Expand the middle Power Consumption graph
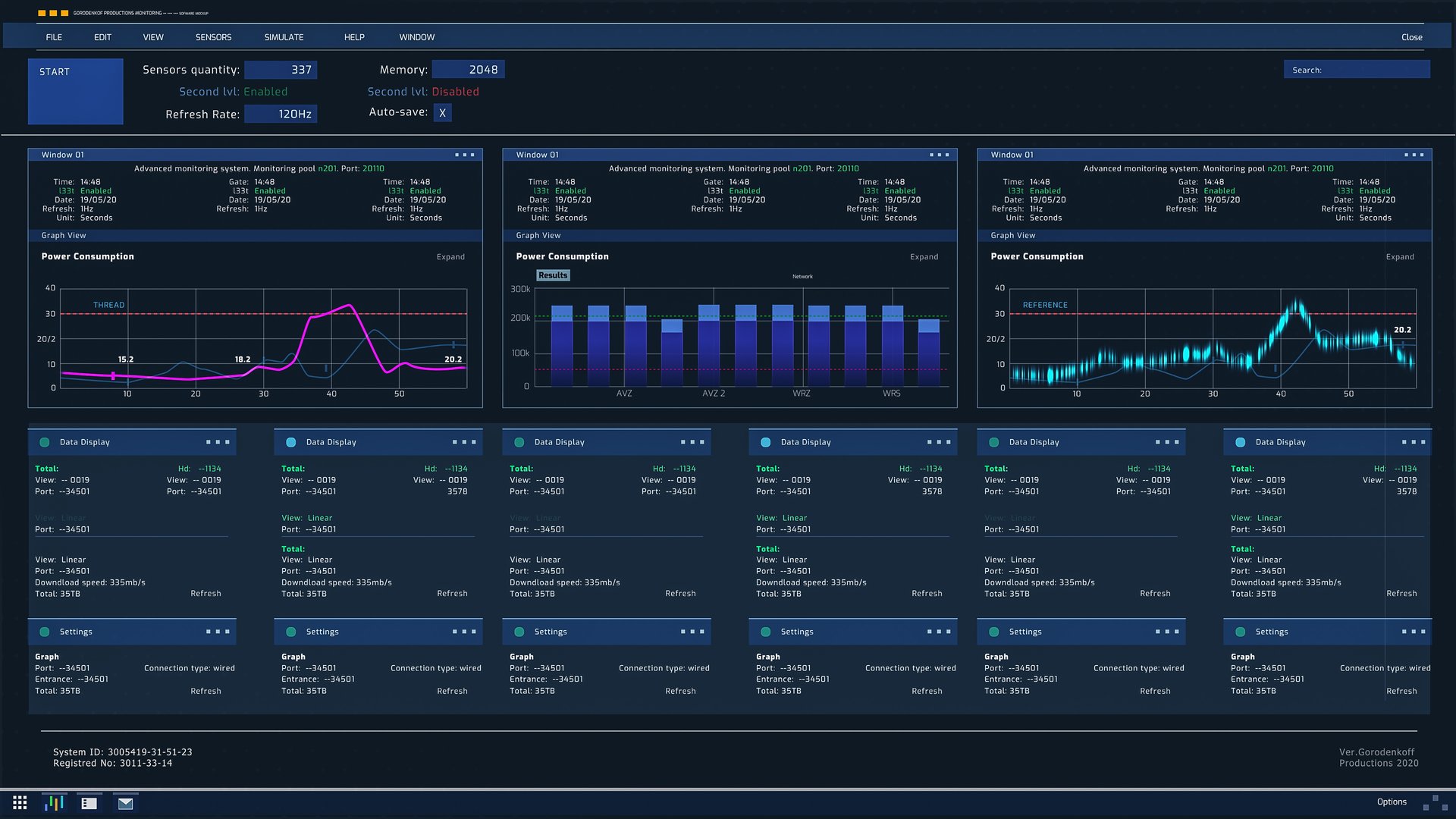Screen dimensions: 1456x819 924,256
